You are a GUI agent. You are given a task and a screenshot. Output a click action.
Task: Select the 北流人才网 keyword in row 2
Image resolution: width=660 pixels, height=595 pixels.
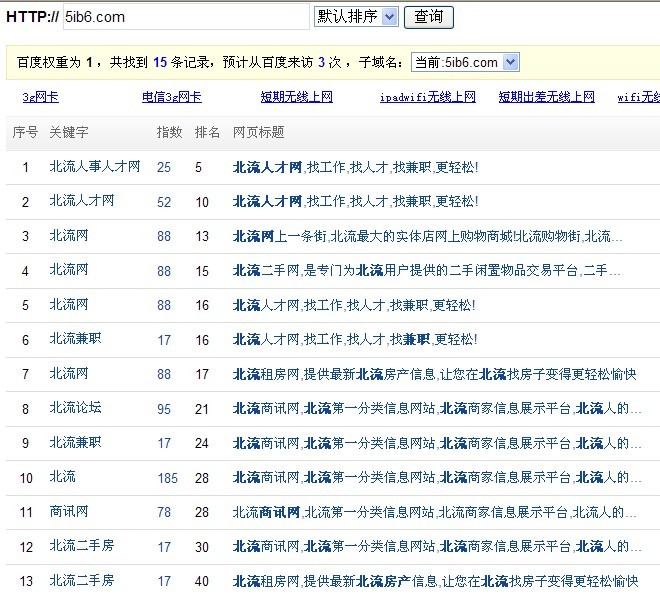[82, 201]
